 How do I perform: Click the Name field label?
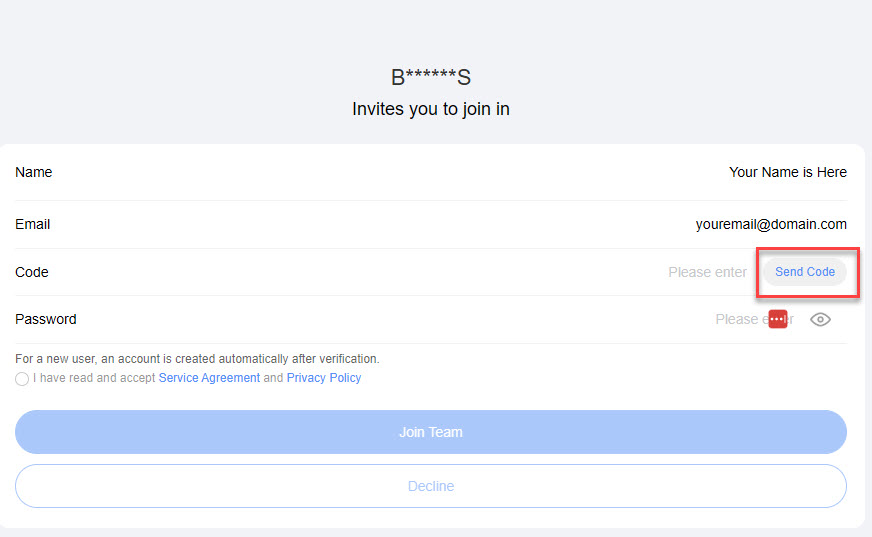pos(33,172)
